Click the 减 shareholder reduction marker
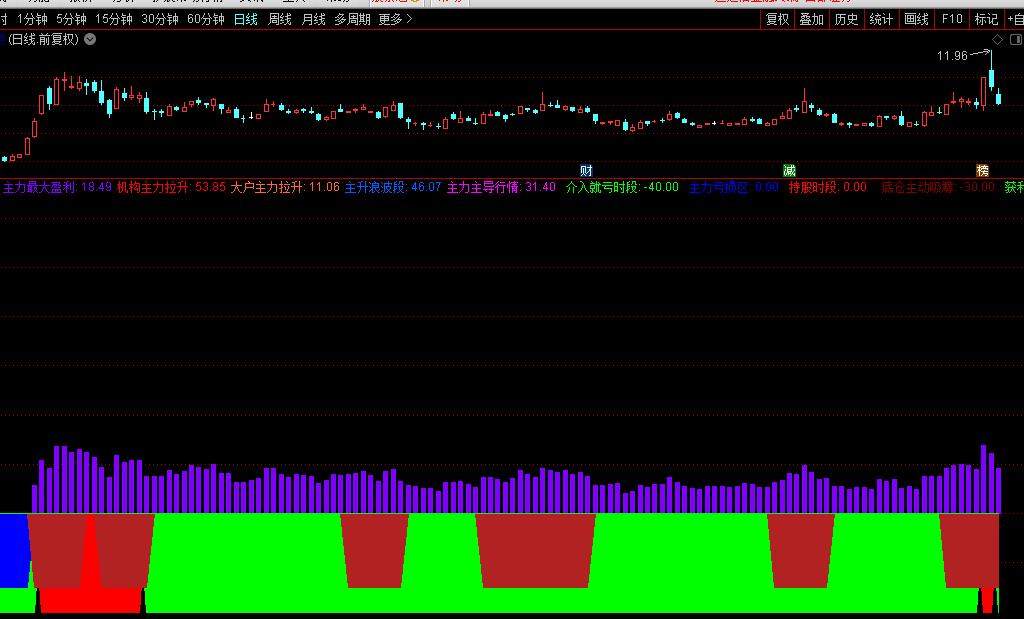1024x619 pixels. 790,170
